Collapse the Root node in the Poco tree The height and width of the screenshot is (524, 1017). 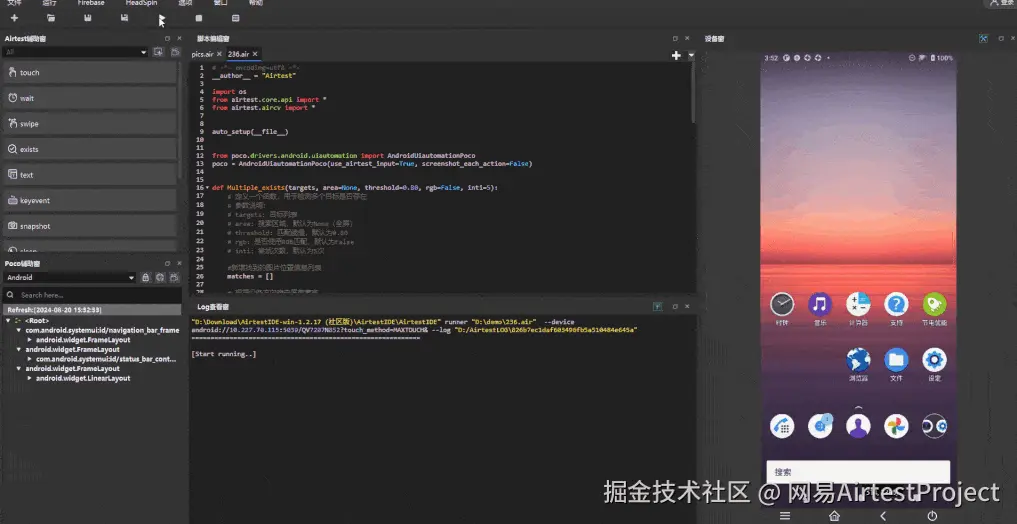(x=8, y=320)
